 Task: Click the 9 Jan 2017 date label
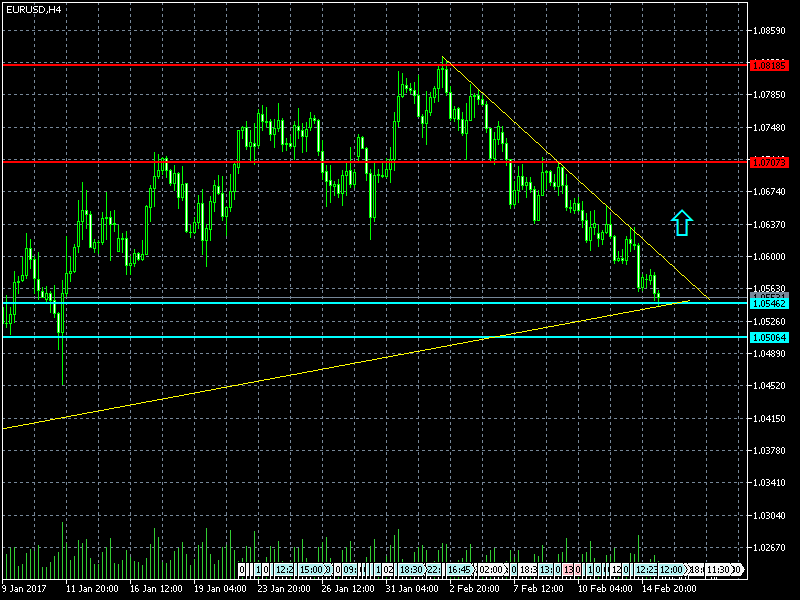coord(24,589)
